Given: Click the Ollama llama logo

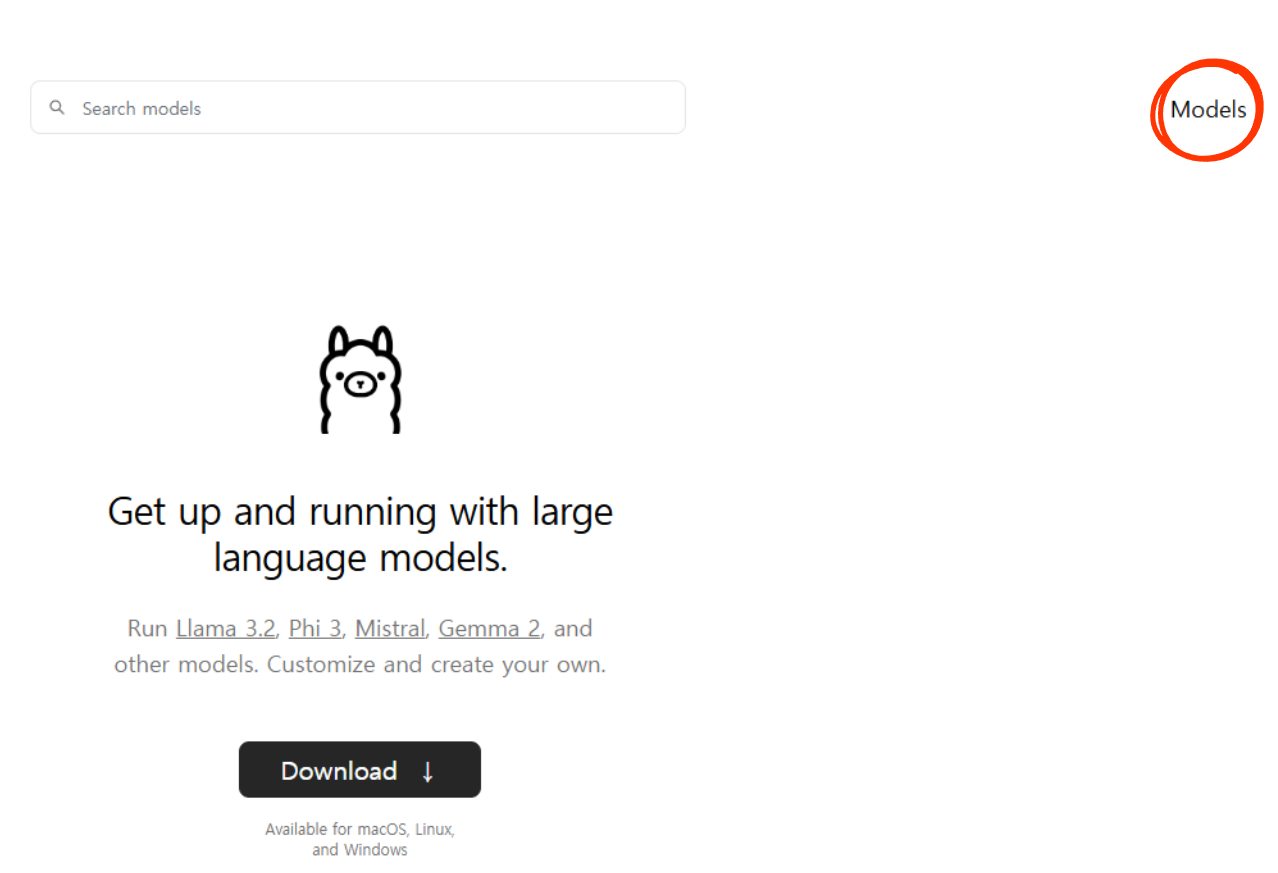Looking at the screenshot, I should 360,379.
